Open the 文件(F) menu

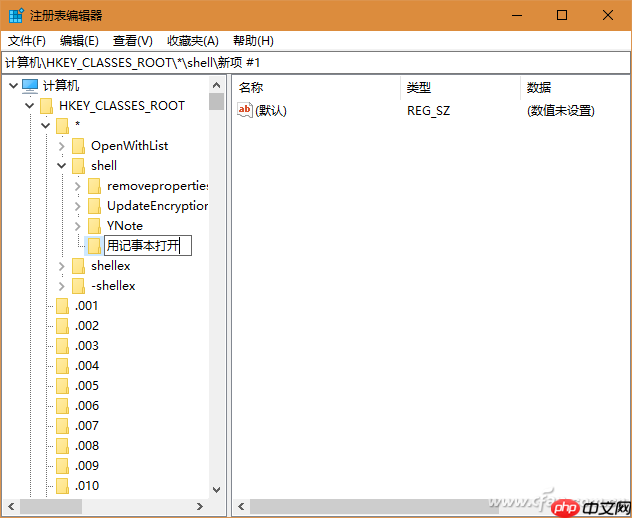coord(27,41)
